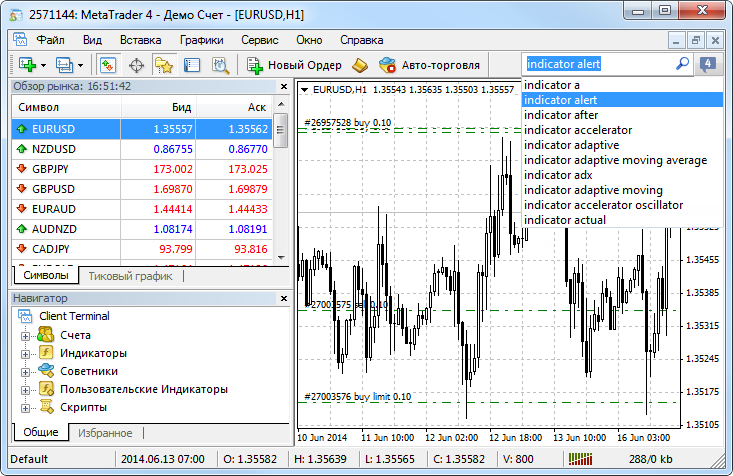
Task: Switch to the Тиковый график tab
Action: click(130, 276)
